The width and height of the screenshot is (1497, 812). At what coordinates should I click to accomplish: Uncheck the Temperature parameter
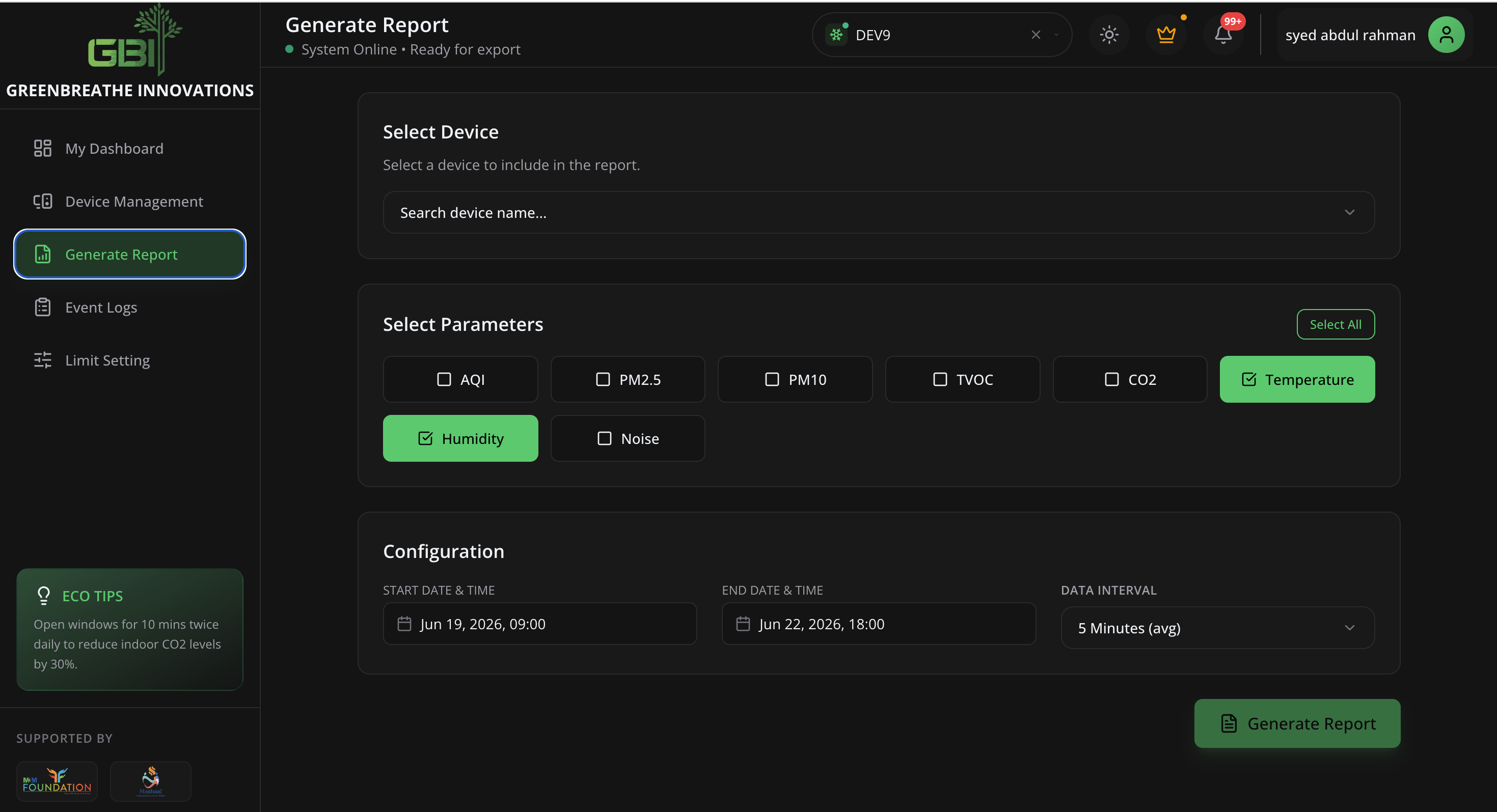tap(1297, 379)
